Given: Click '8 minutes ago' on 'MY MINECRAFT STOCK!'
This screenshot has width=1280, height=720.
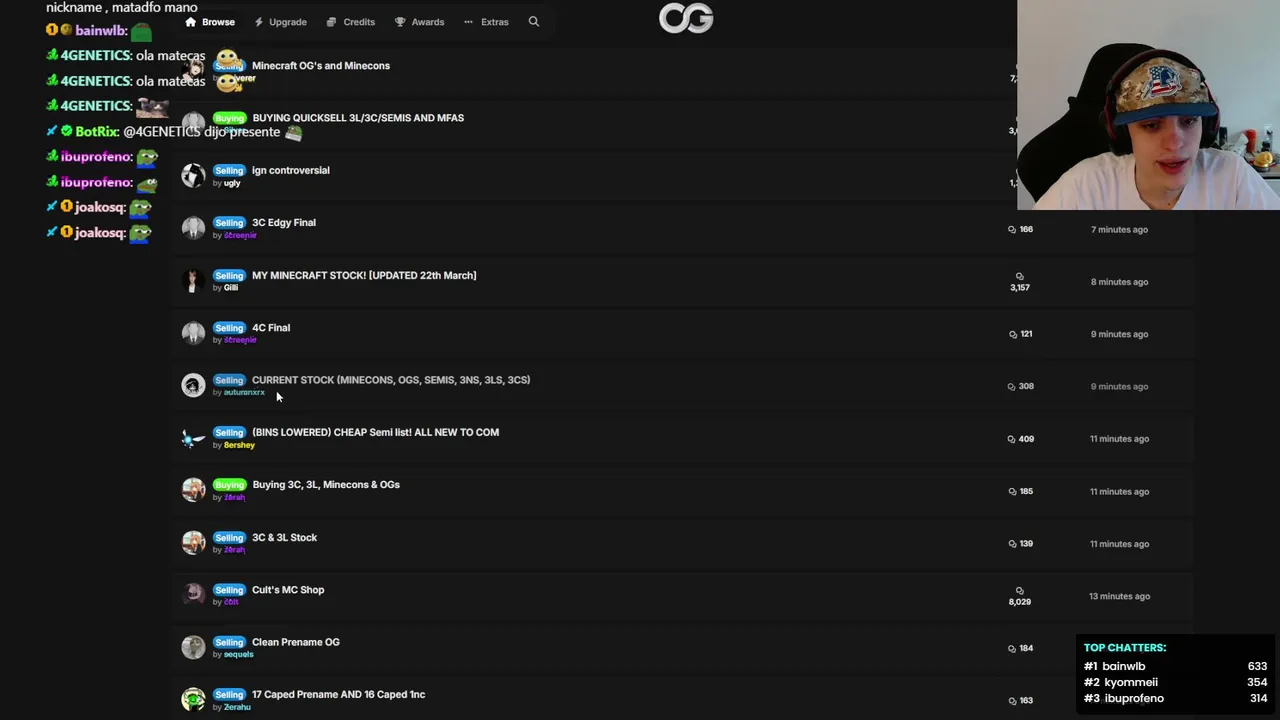Looking at the screenshot, I should [1119, 282].
